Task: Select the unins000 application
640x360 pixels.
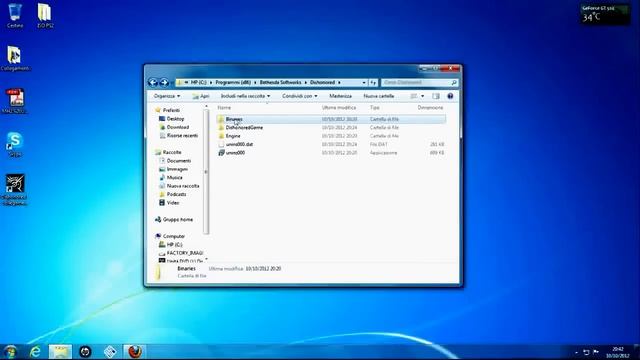Action: (235, 153)
